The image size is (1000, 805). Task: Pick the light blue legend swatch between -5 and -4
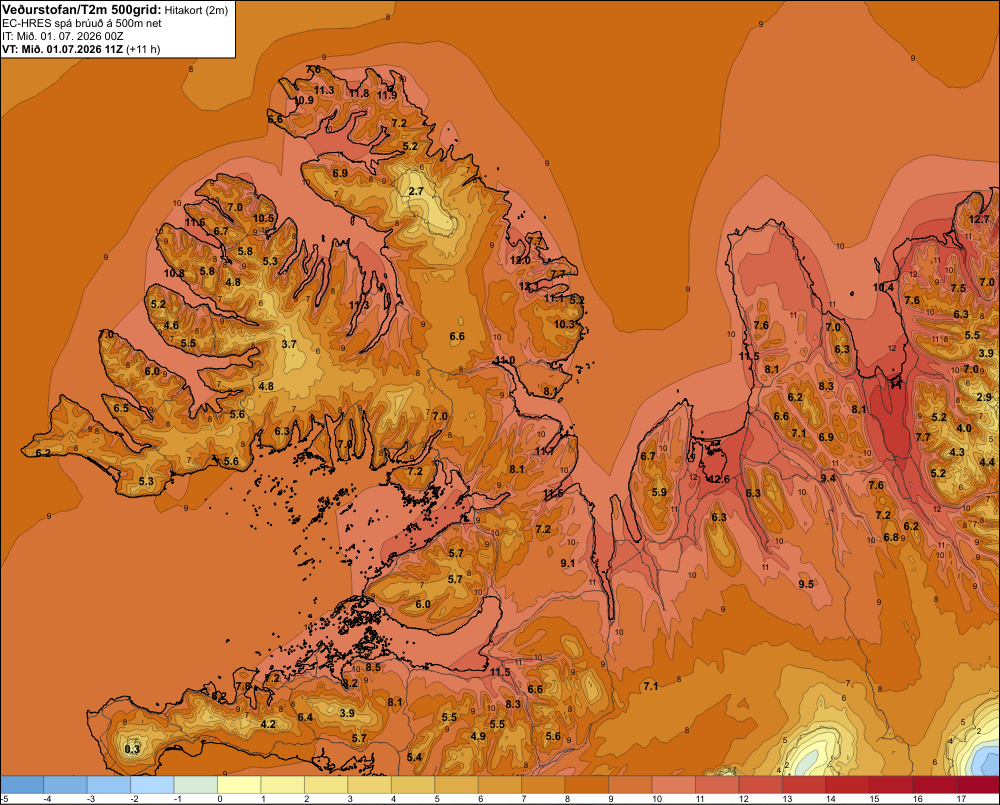coord(22,785)
